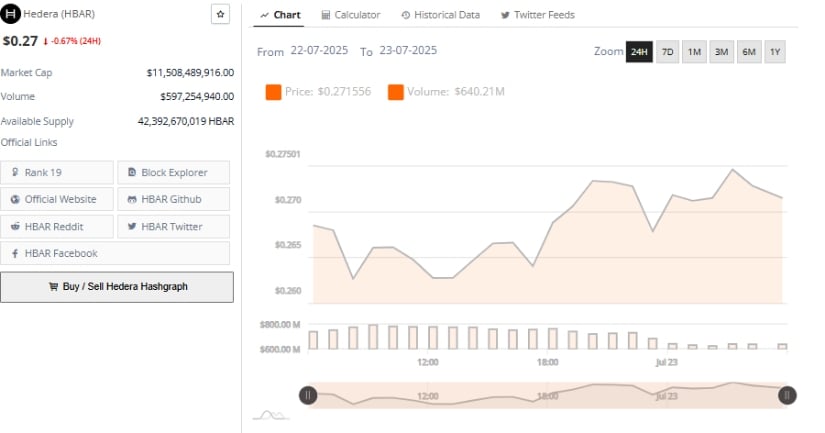Click the Hedera HBAR logo icon

point(10,14)
